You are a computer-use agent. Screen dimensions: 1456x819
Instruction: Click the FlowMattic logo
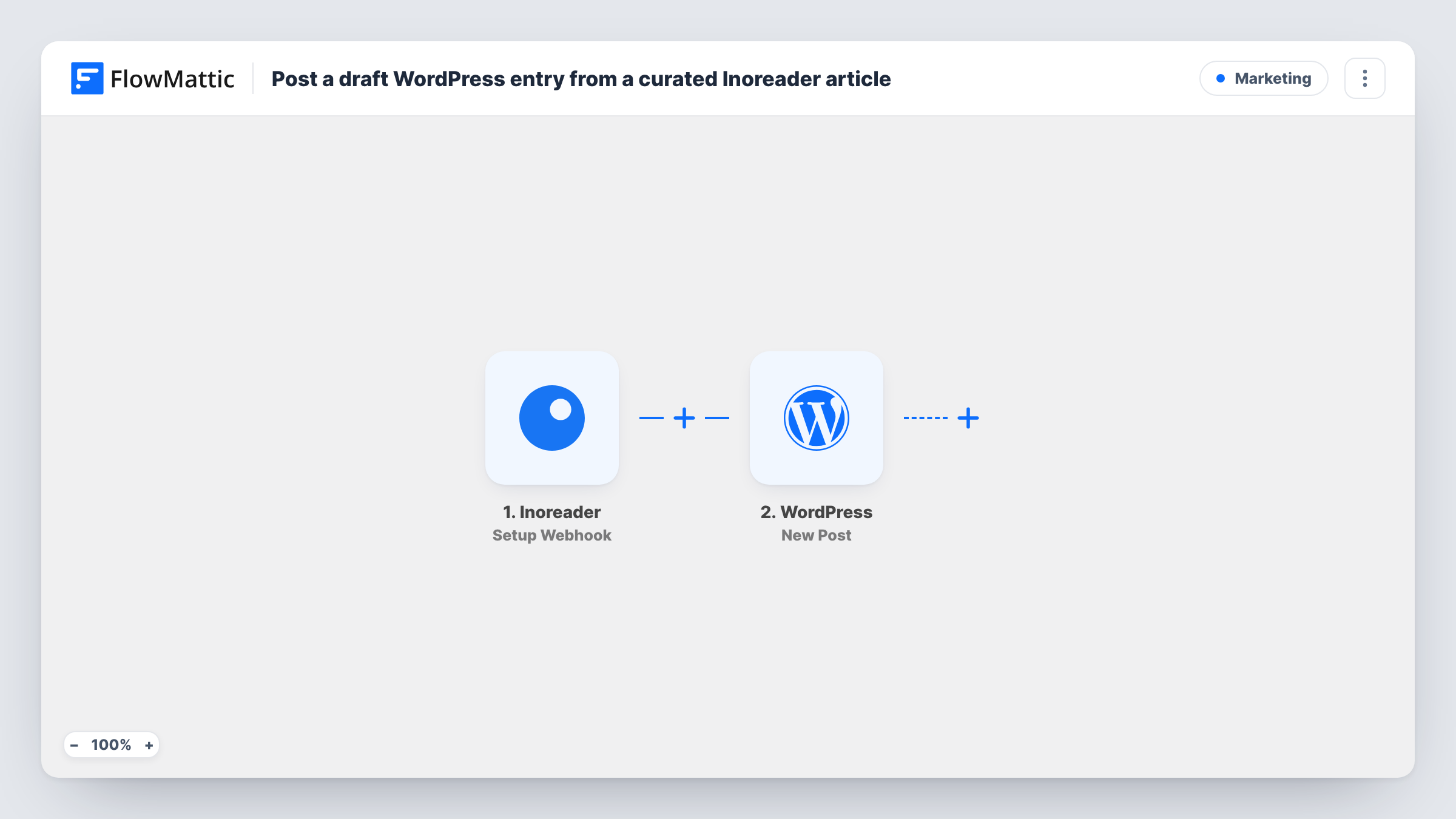pos(152,78)
